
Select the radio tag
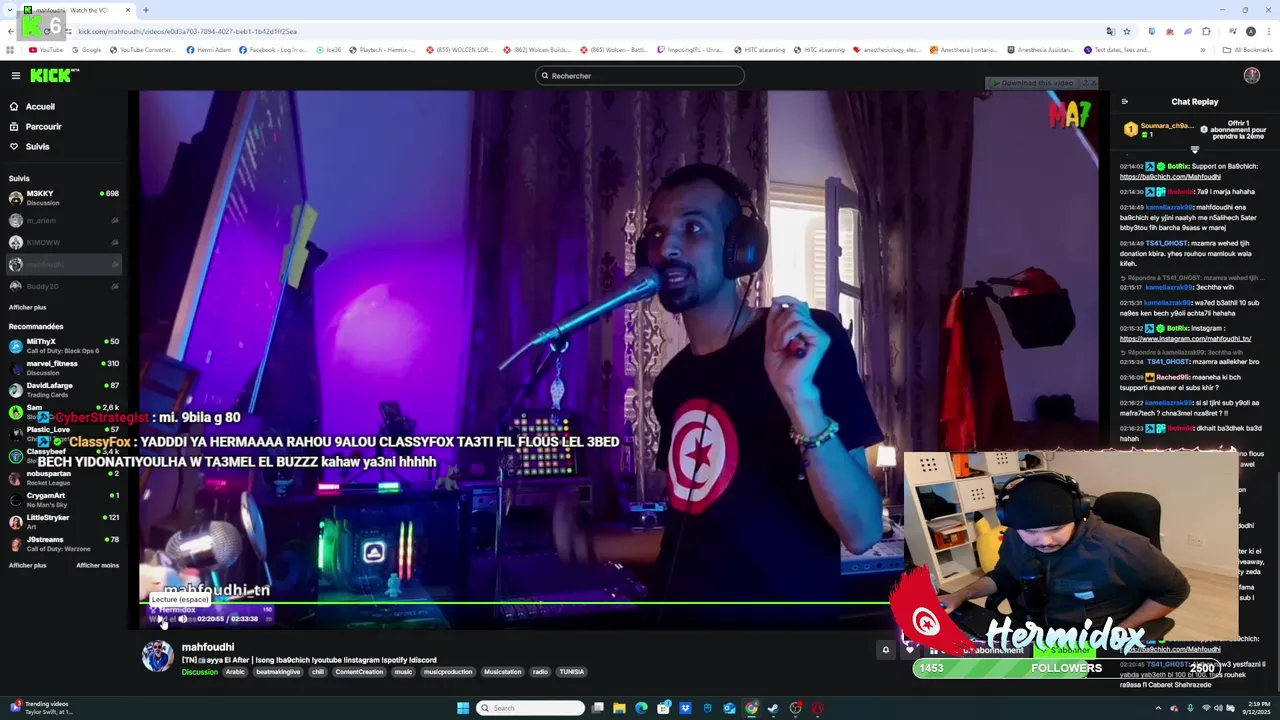pyautogui.click(x=540, y=672)
